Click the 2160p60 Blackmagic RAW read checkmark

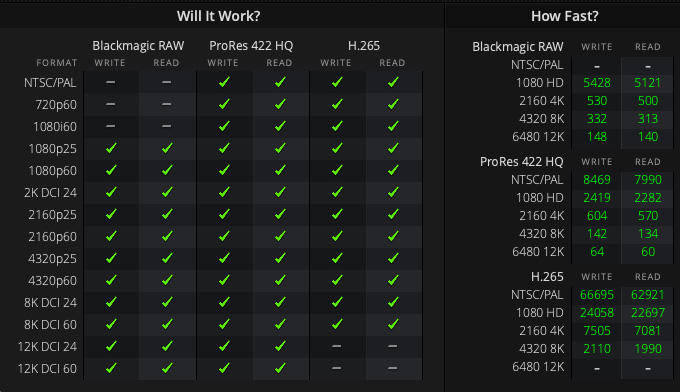(x=167, y=236)
